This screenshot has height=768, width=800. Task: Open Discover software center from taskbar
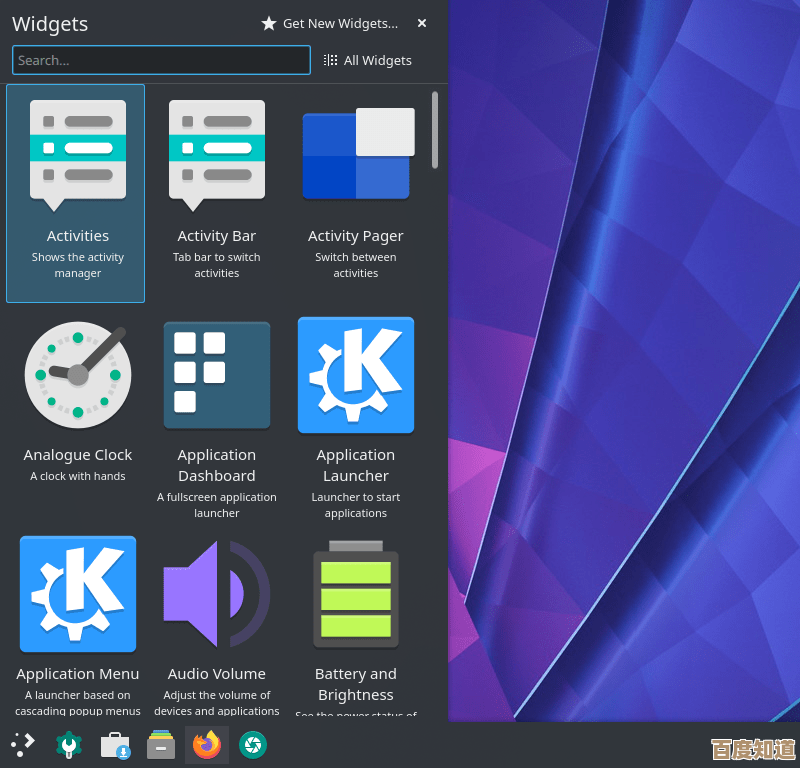point(115,744)
